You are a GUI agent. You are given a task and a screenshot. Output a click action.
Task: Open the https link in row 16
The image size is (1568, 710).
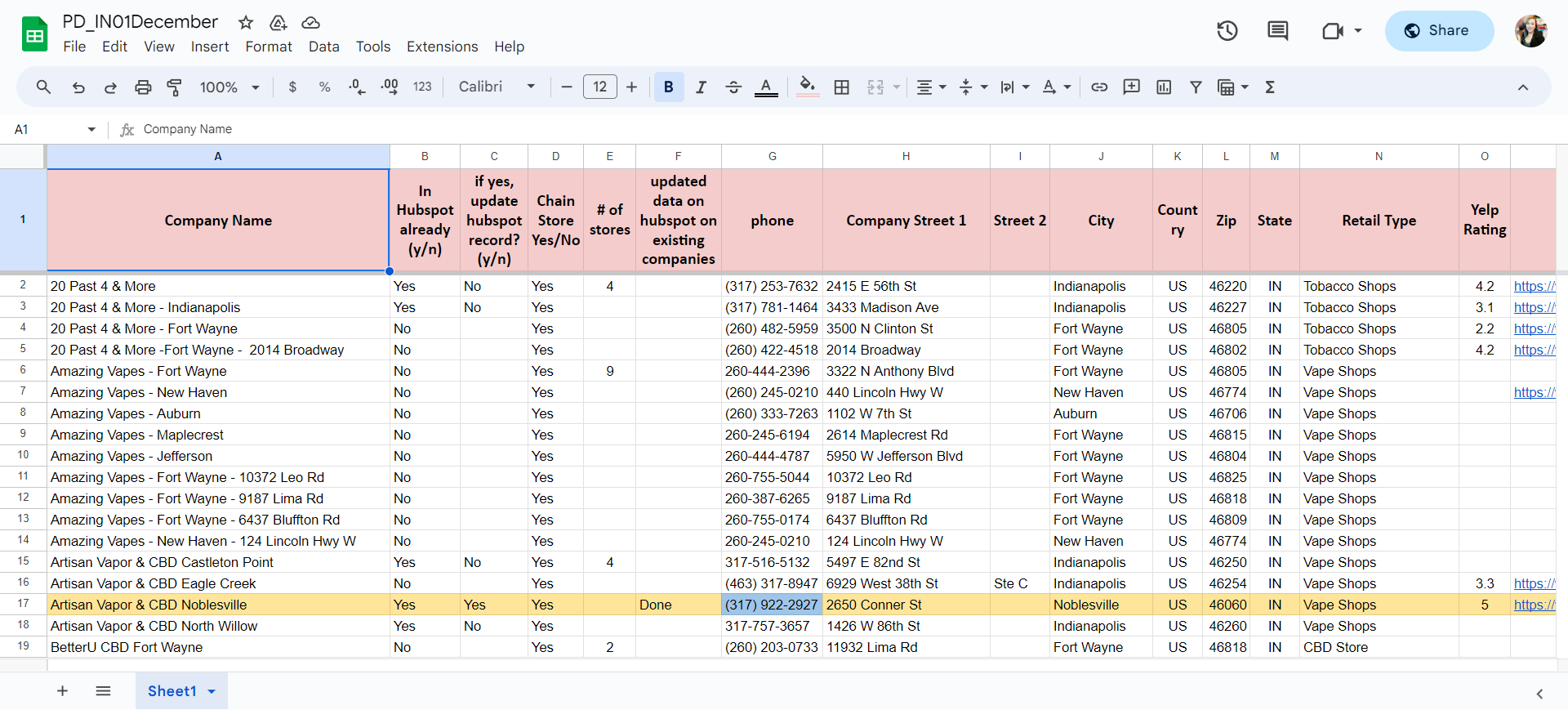pos(1534,583)
